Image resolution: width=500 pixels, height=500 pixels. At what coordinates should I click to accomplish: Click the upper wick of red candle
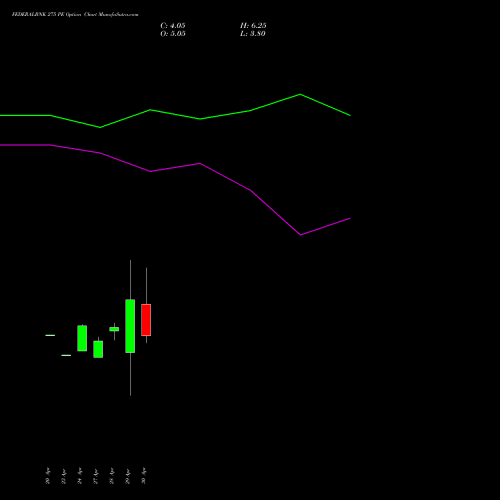click(x=146, y=286)
